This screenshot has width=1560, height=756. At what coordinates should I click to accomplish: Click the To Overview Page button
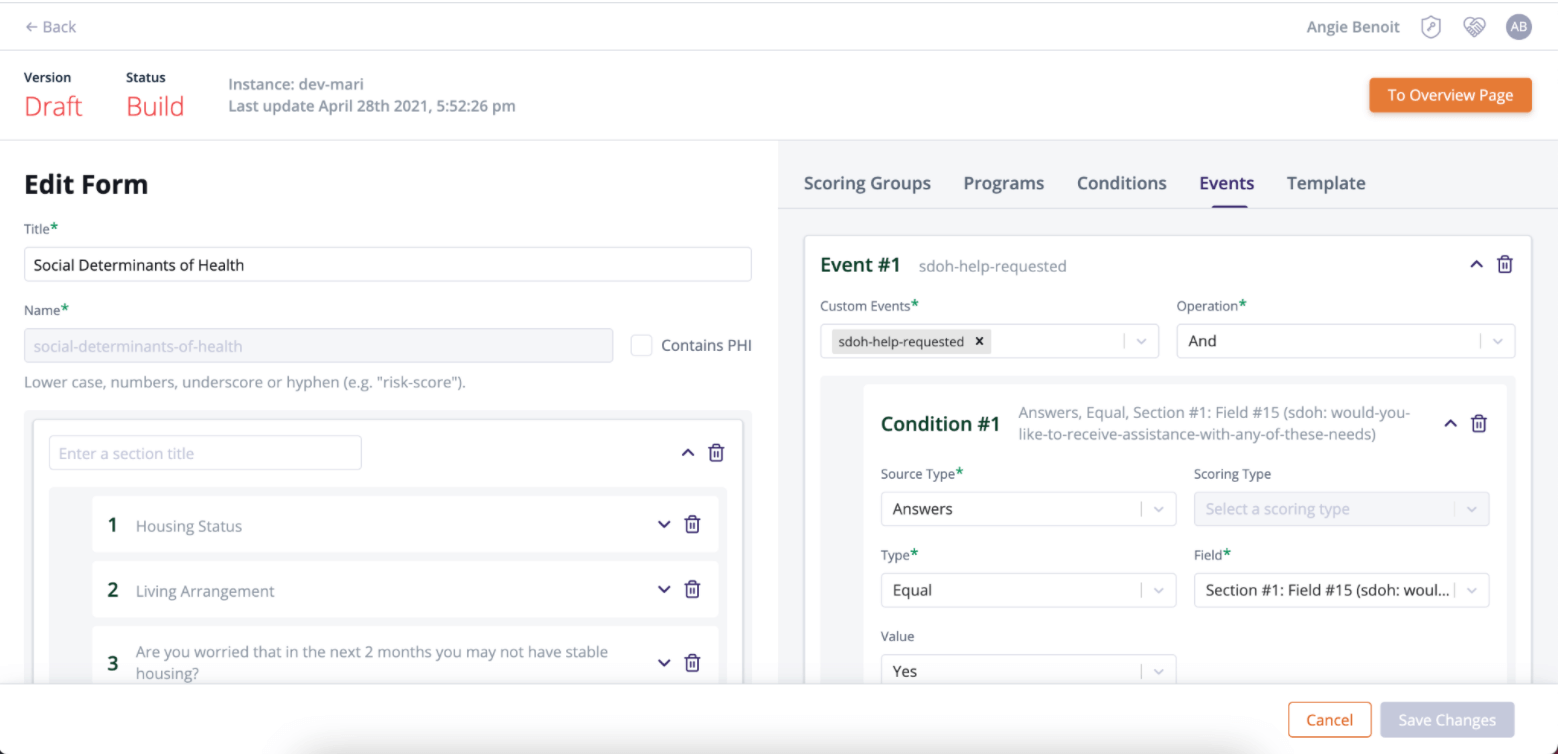[1450, 95]
